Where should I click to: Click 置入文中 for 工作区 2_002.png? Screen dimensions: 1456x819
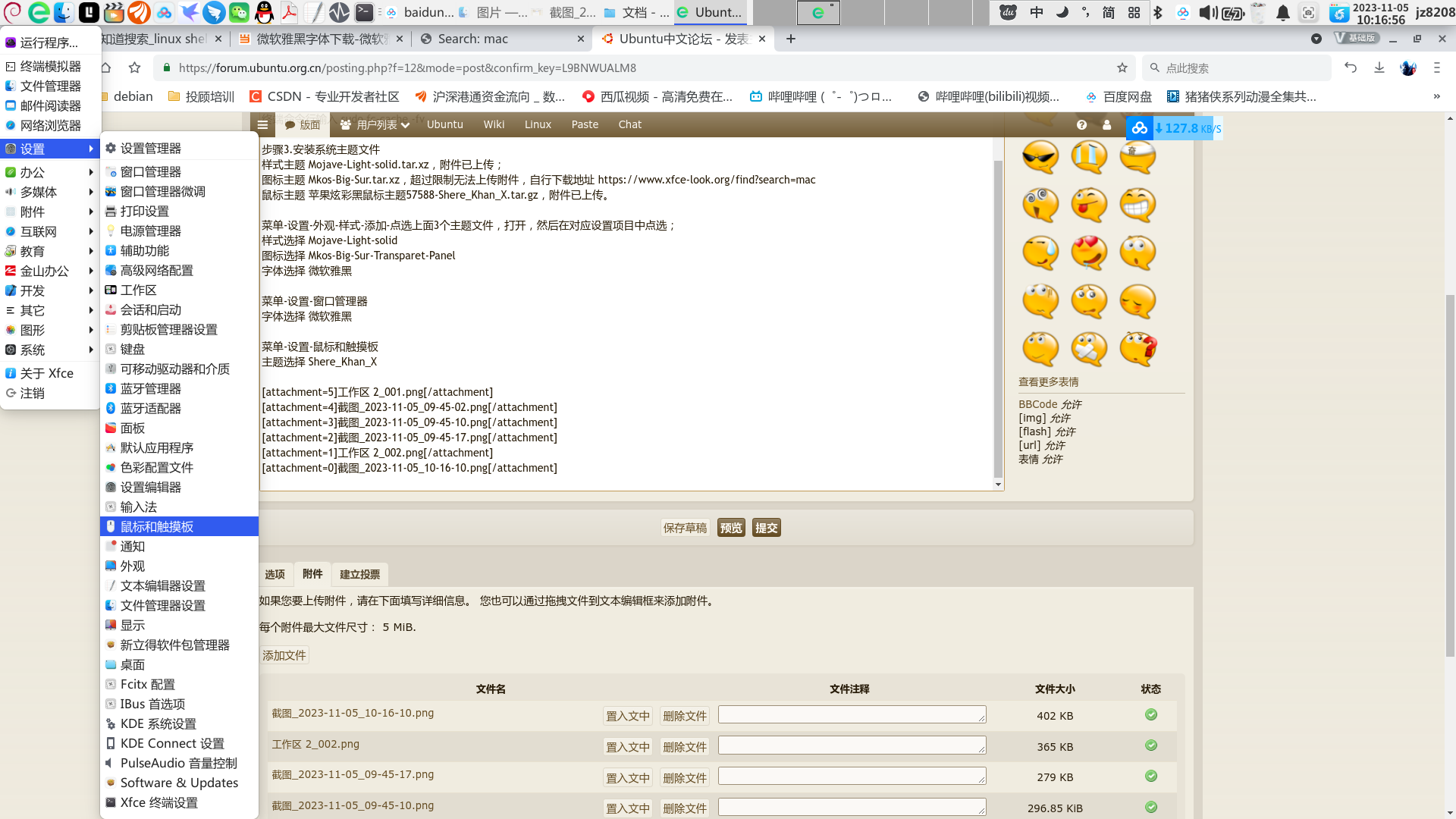[x=627, y=747]
